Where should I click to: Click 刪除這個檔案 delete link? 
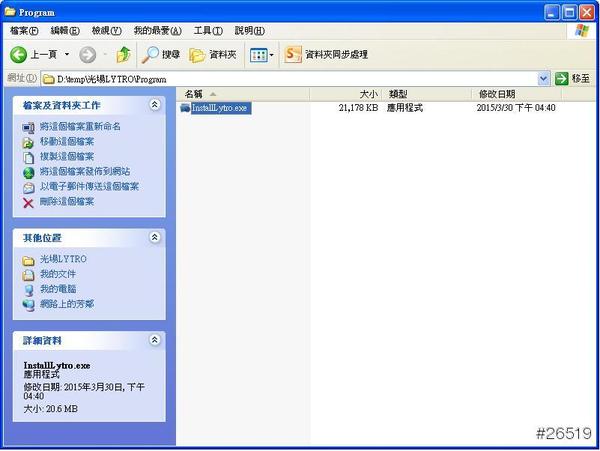[67, 202]
